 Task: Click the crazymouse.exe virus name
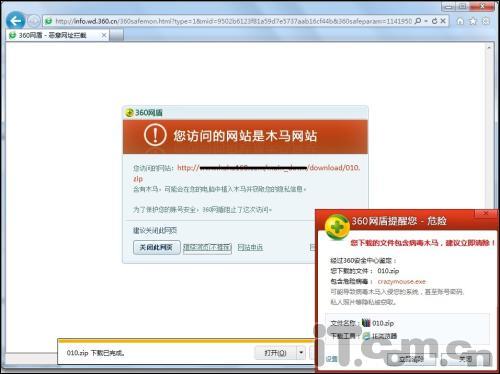pyautogui.click(x=402, y=282)
